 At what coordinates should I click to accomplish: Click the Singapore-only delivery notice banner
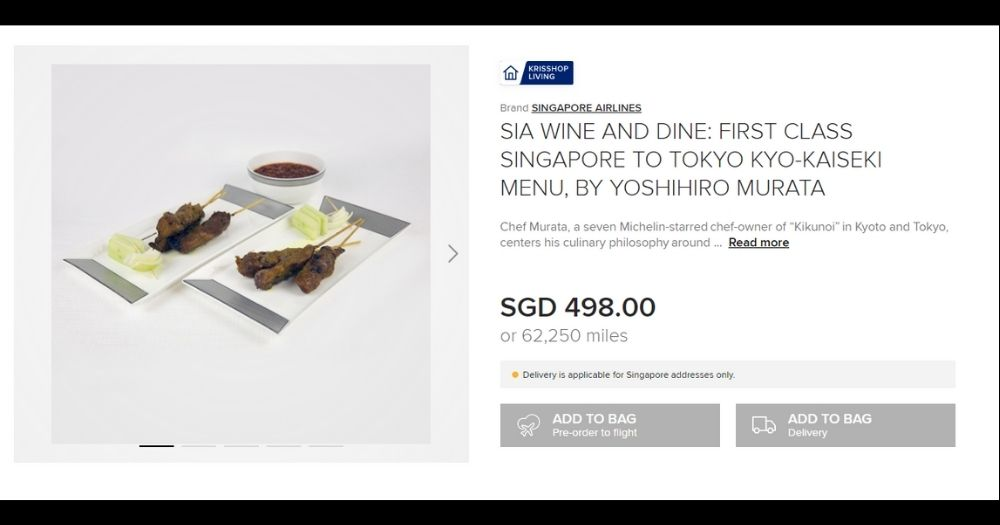pyautogui.click(x=727, y=375)
